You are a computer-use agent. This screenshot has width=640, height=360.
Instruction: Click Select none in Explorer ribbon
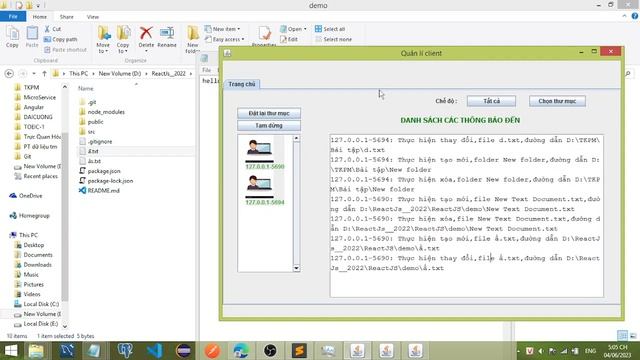click(333, 39)
